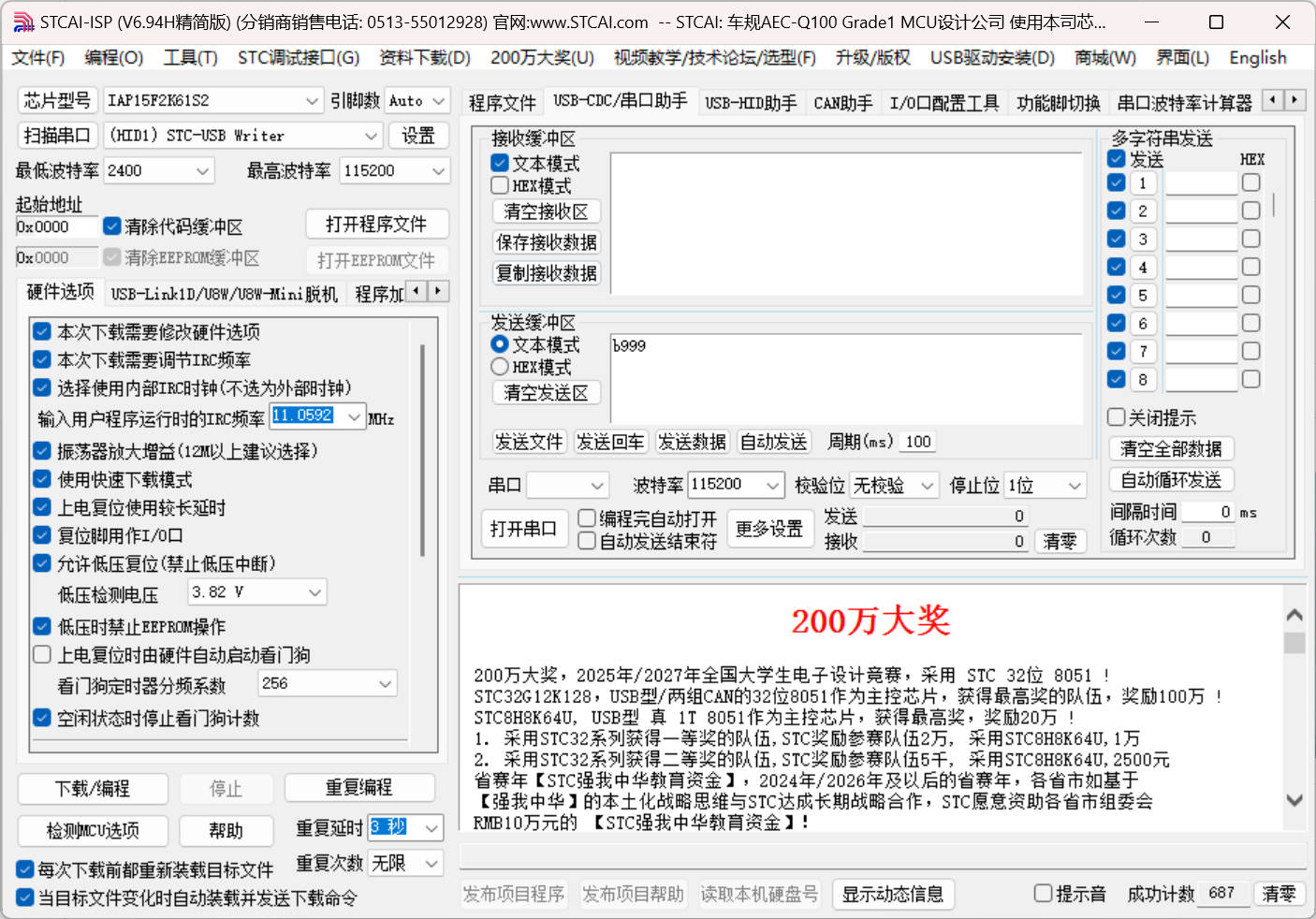Toggle multi-string row 3 send checkbox
Image resolution: width=1316 pixels, height=919 pixels.
(1116, 239)
